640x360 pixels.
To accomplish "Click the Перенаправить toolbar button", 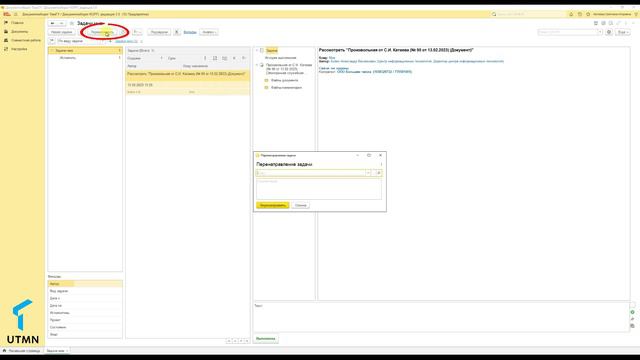I will pos(102,32).
